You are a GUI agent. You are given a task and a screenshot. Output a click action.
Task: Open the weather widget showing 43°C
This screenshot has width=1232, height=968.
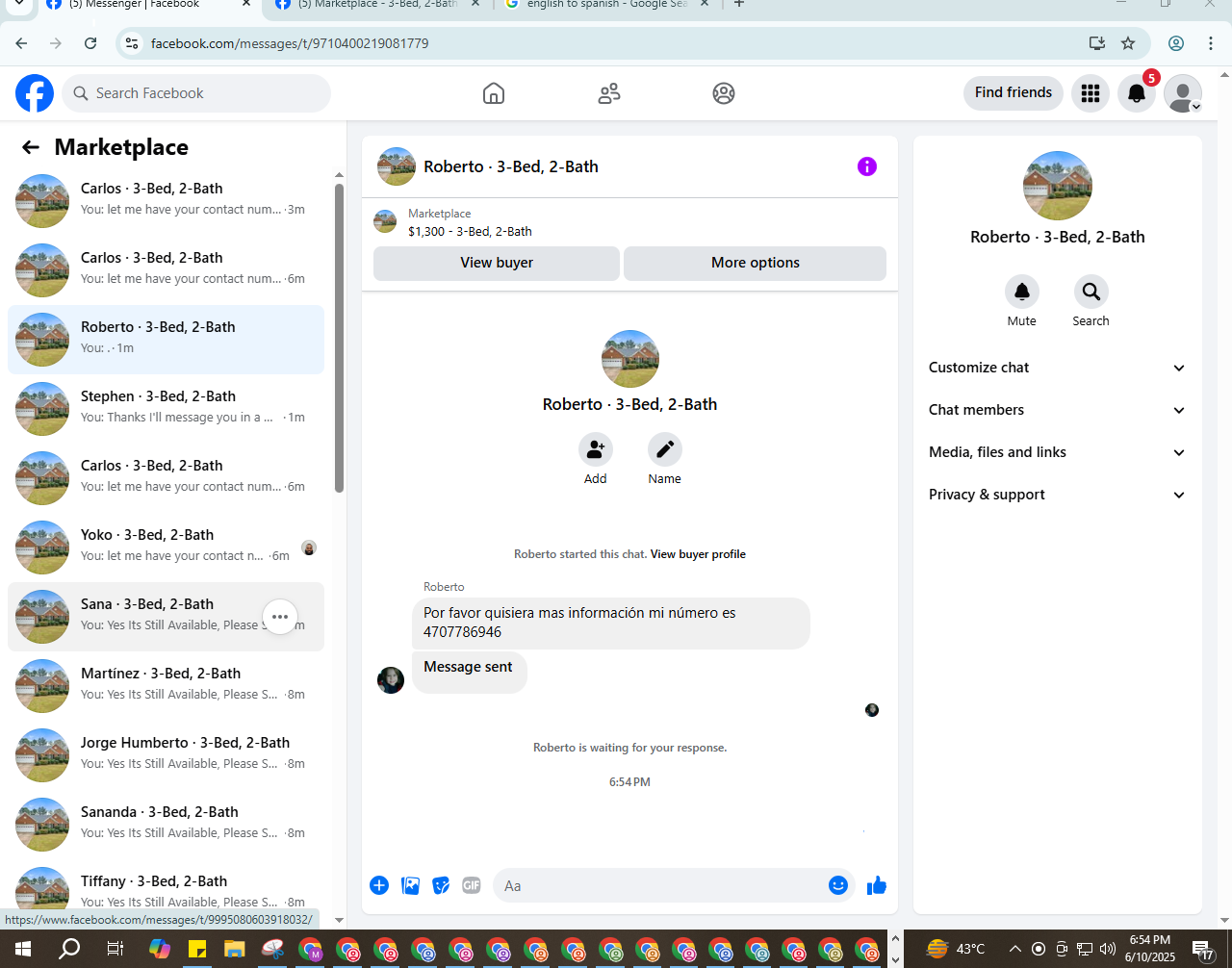click(x=955, y=949)
